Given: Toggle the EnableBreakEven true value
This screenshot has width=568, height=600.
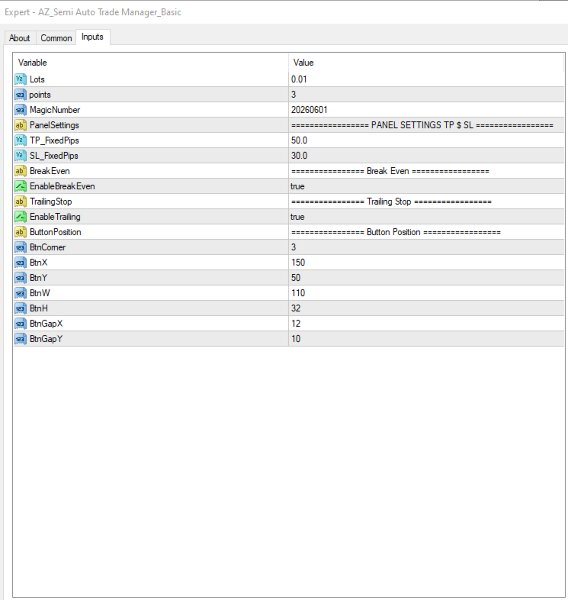Looking at the screenshot, I should pos(297,186).
